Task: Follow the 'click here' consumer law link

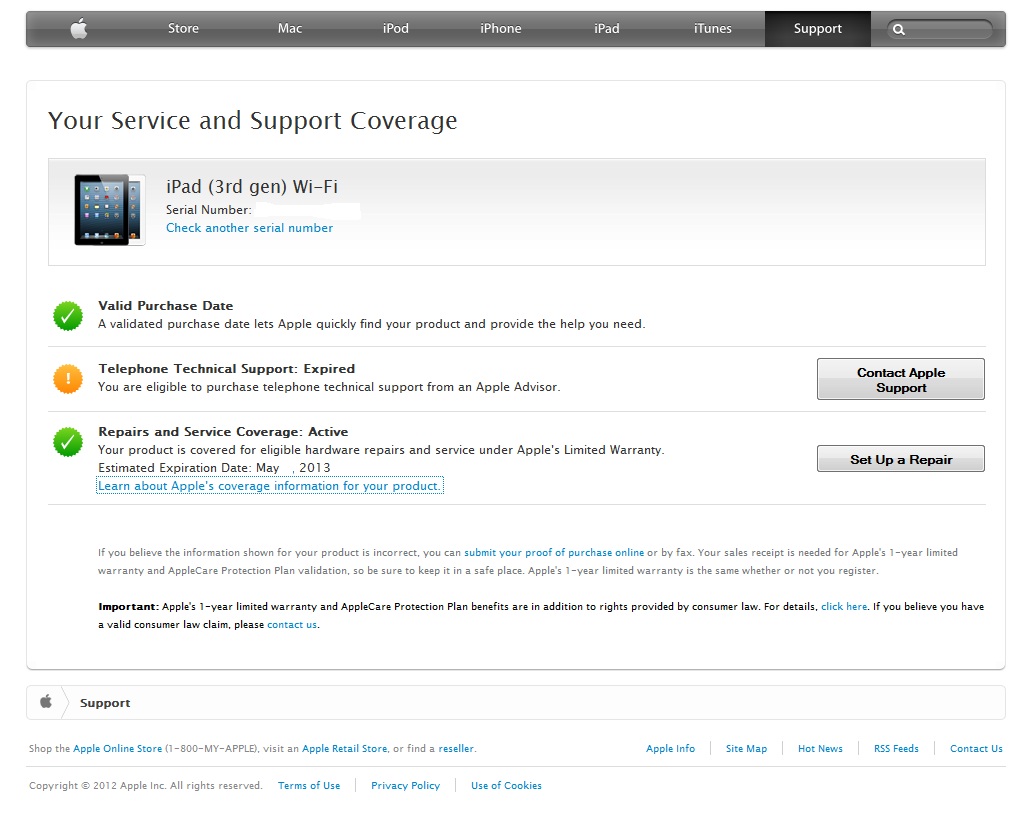Action: tap(844, 606)
